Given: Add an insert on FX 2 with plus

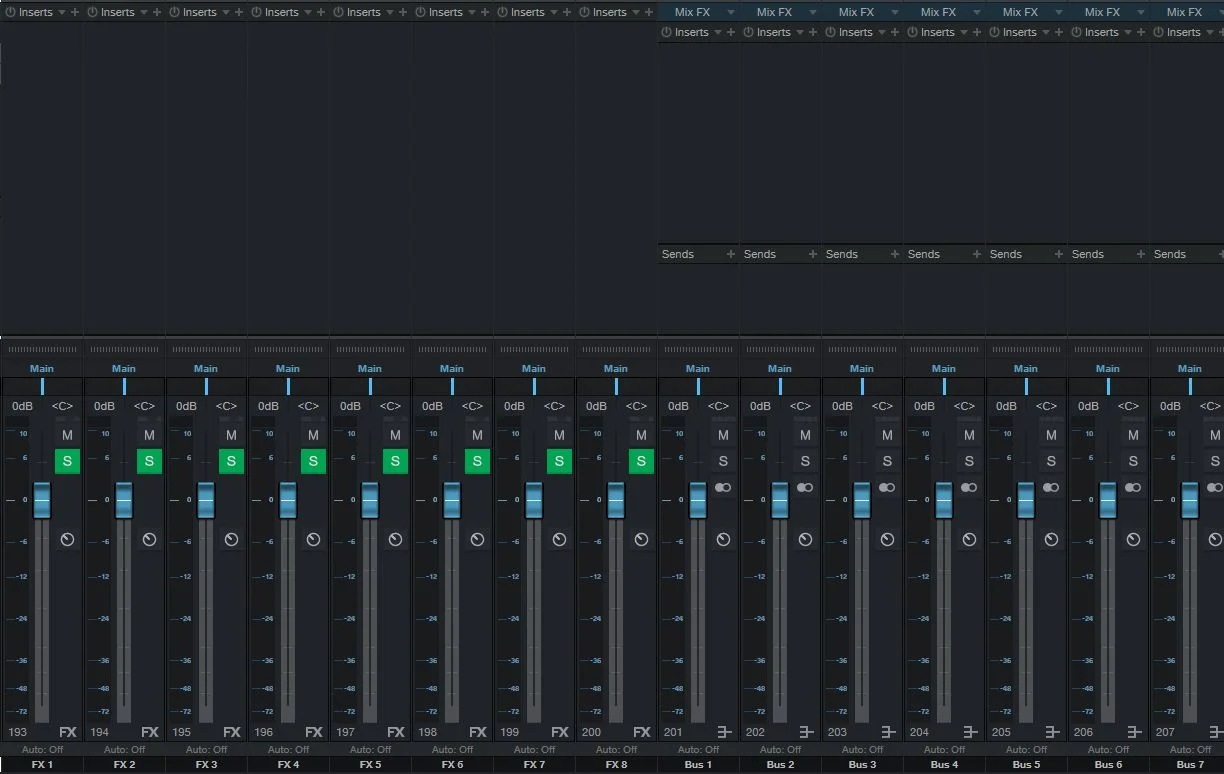Looking at the screenshot, I should [x=157, y=12].
